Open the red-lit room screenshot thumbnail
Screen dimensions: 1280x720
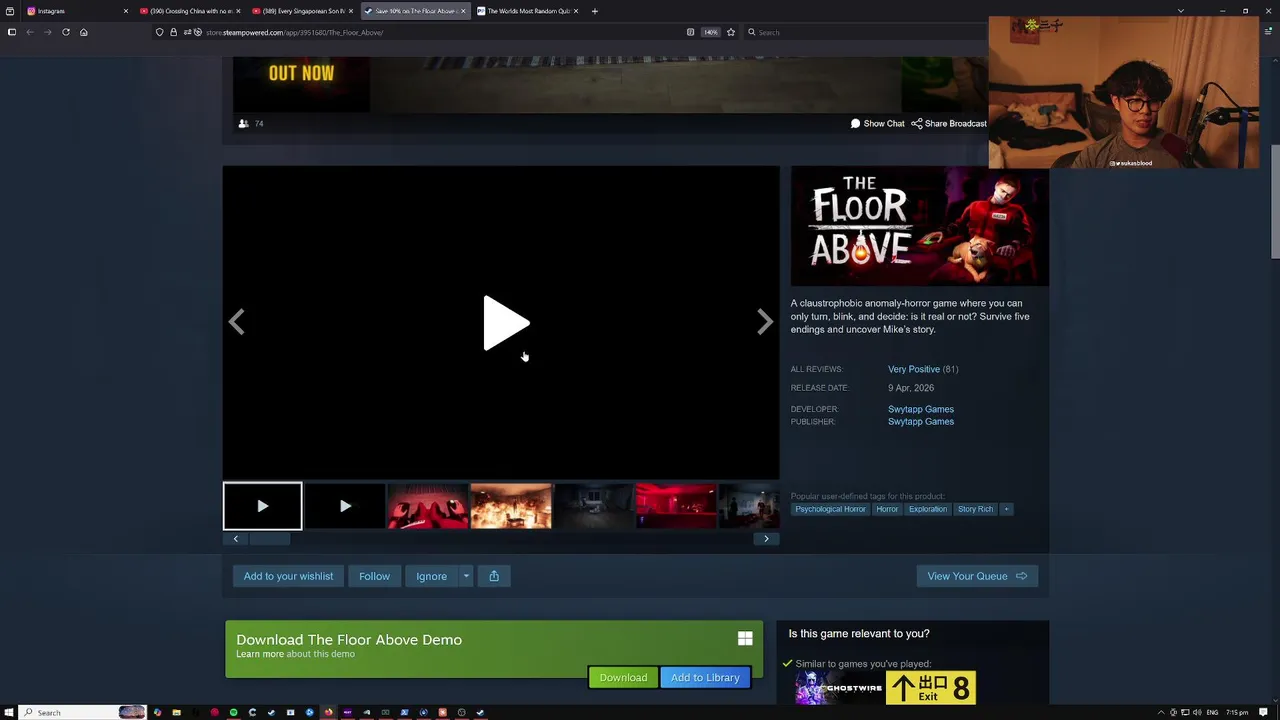pos(676,506)
